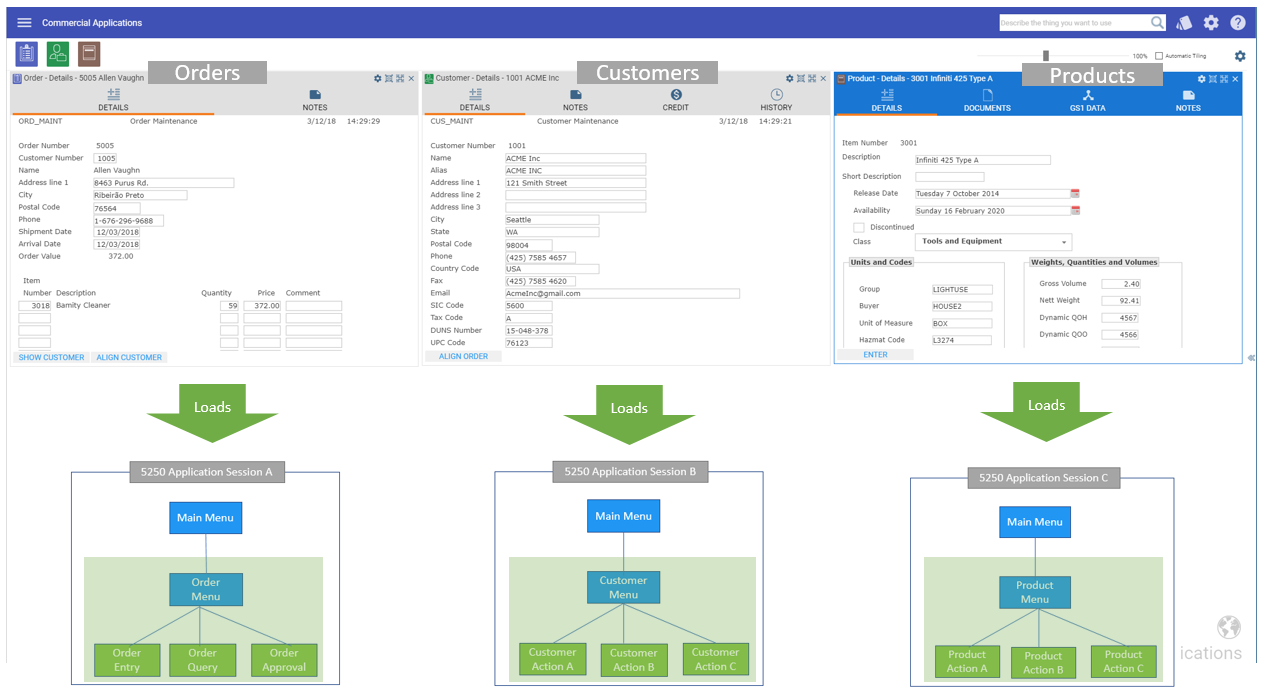Open the Customer CREDIT tab
This screenshot has height=698, width=1270.
(676, 99)
